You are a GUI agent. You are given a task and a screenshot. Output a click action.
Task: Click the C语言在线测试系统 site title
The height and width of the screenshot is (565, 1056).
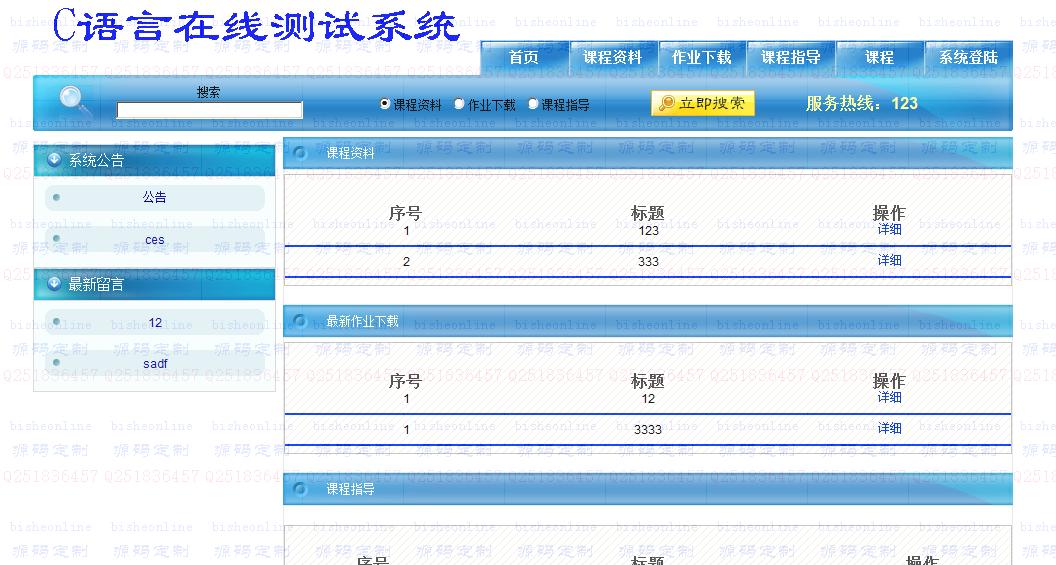[256, 26]
